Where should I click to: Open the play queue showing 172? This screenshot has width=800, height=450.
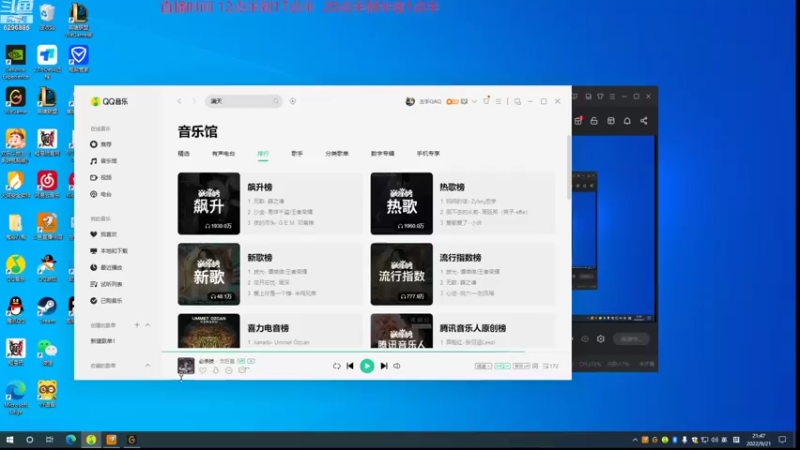551,366
